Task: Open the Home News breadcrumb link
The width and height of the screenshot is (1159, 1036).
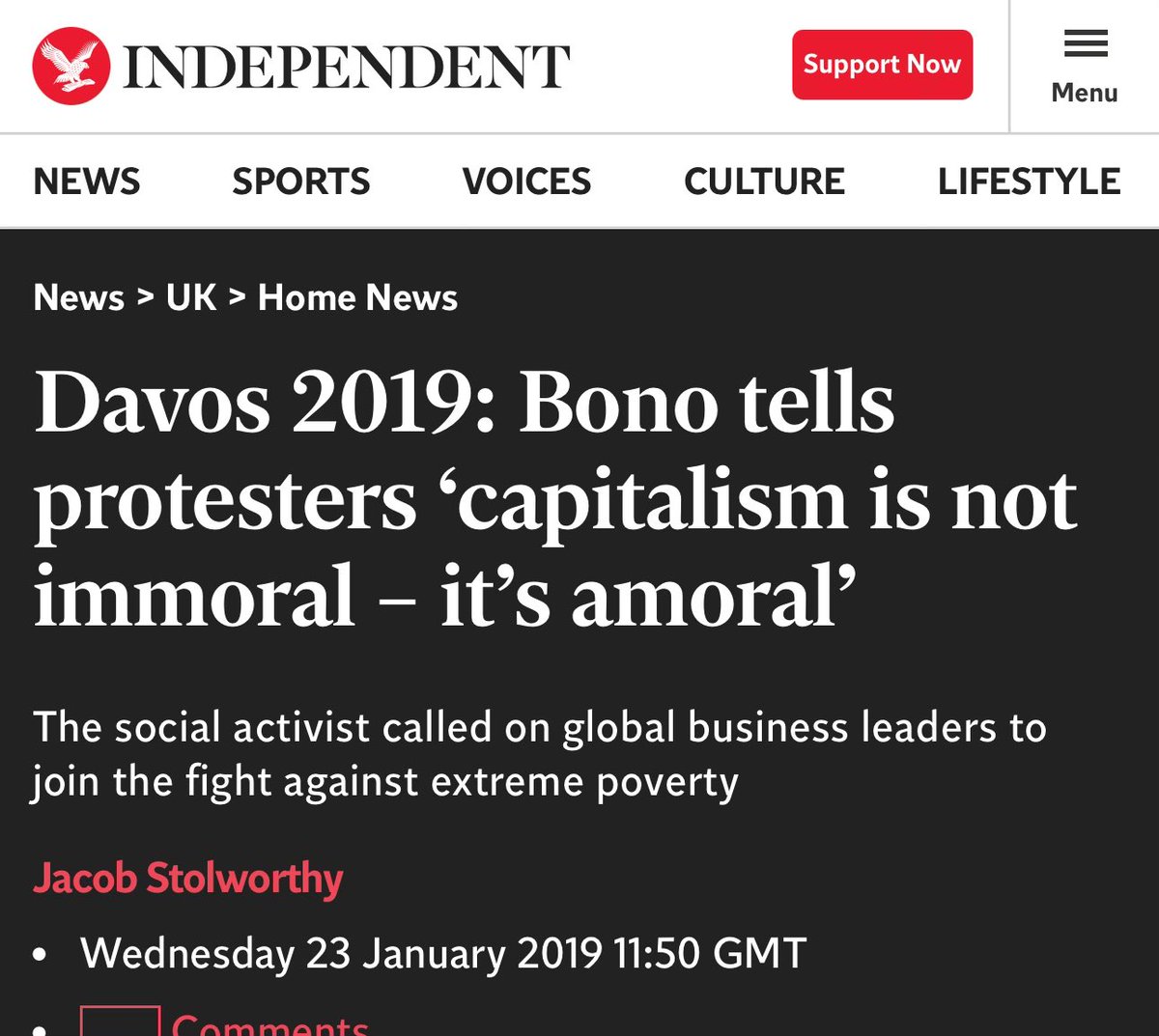Action: point(357,297)
